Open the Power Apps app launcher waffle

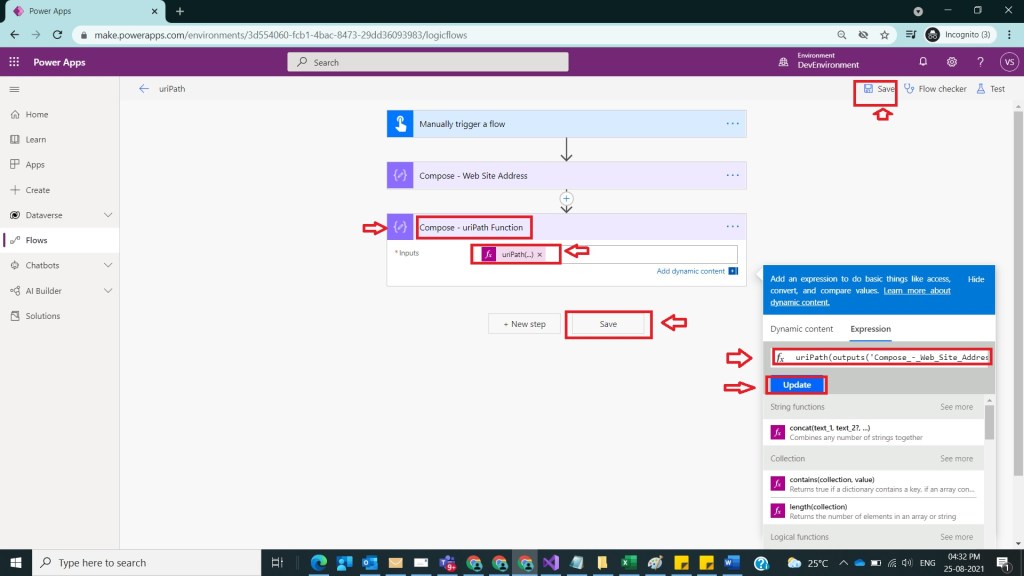click(15, 62)
